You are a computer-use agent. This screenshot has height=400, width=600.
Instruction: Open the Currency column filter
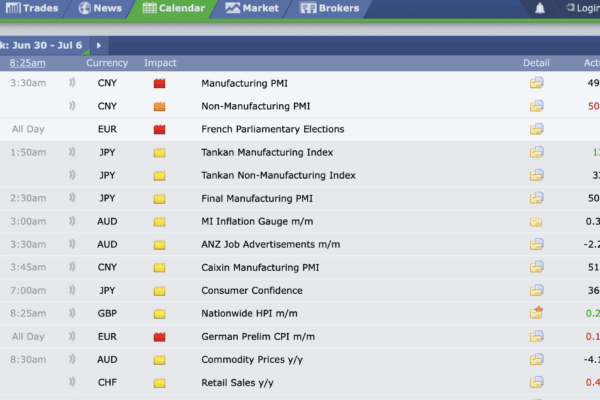[107, 63]
